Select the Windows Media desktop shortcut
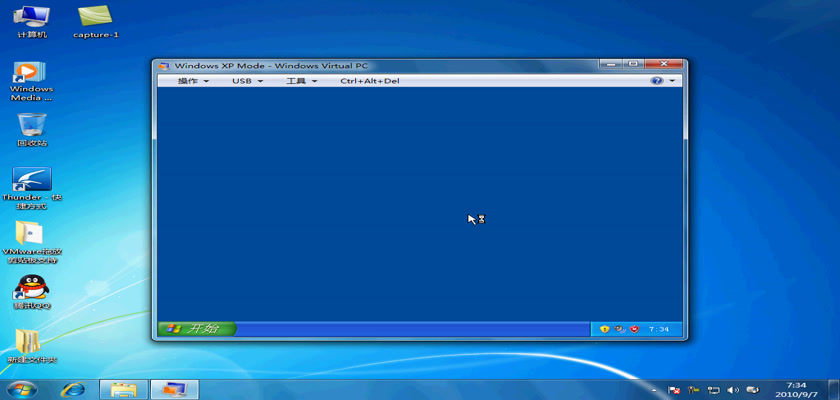Viewport: 840px width, 400px height. (x=30, y=78)
